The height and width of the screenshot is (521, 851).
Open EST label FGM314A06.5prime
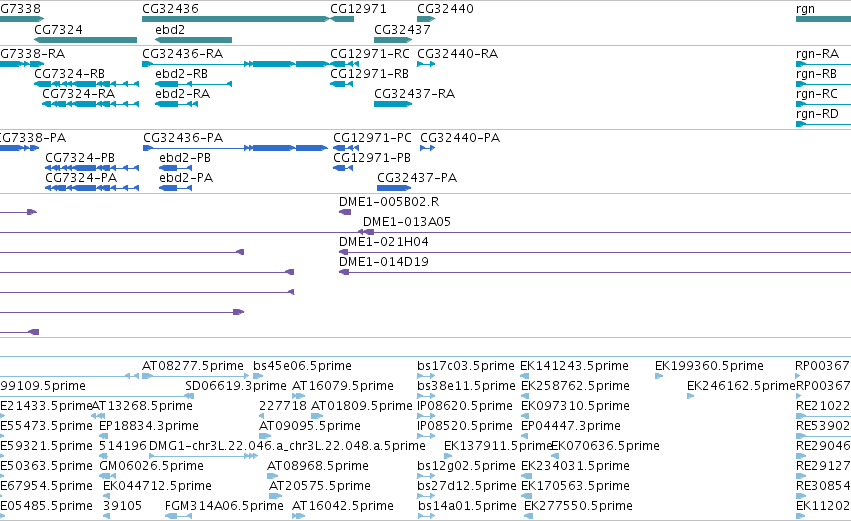tap(224, 506)
